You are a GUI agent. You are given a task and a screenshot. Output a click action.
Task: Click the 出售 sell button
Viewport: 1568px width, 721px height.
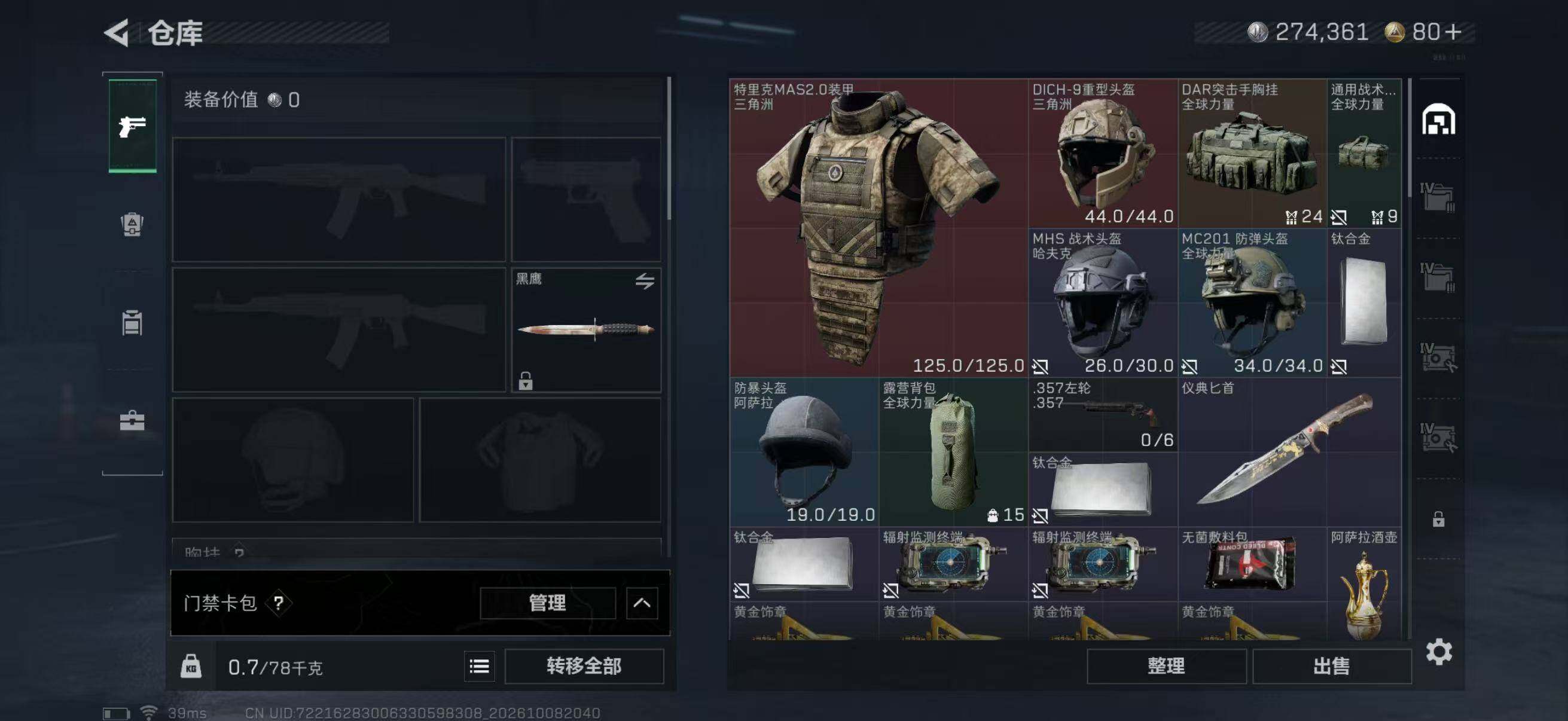point(1331,666)
